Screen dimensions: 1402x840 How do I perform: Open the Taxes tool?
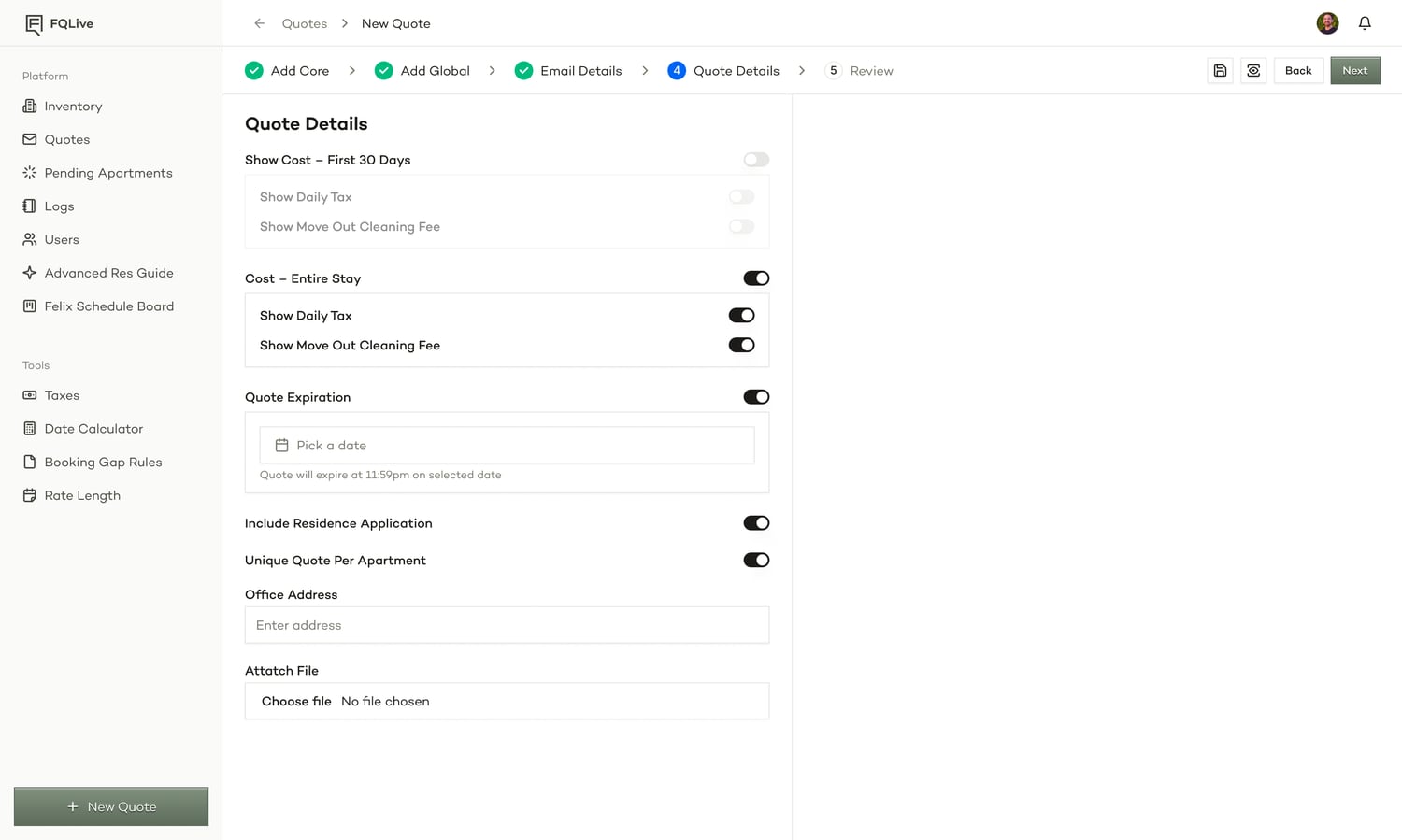click(x=51, y=395)
